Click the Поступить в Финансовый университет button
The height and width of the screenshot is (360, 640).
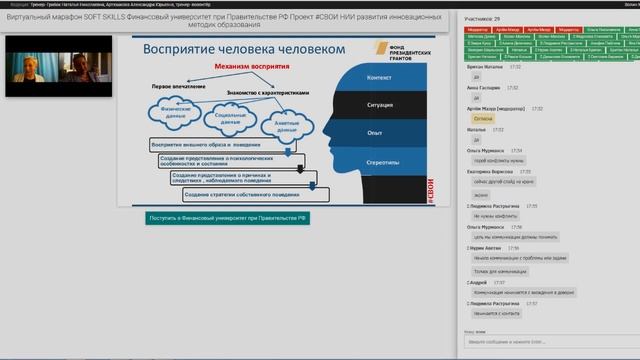pyautogui.click(x=227, y=218)
